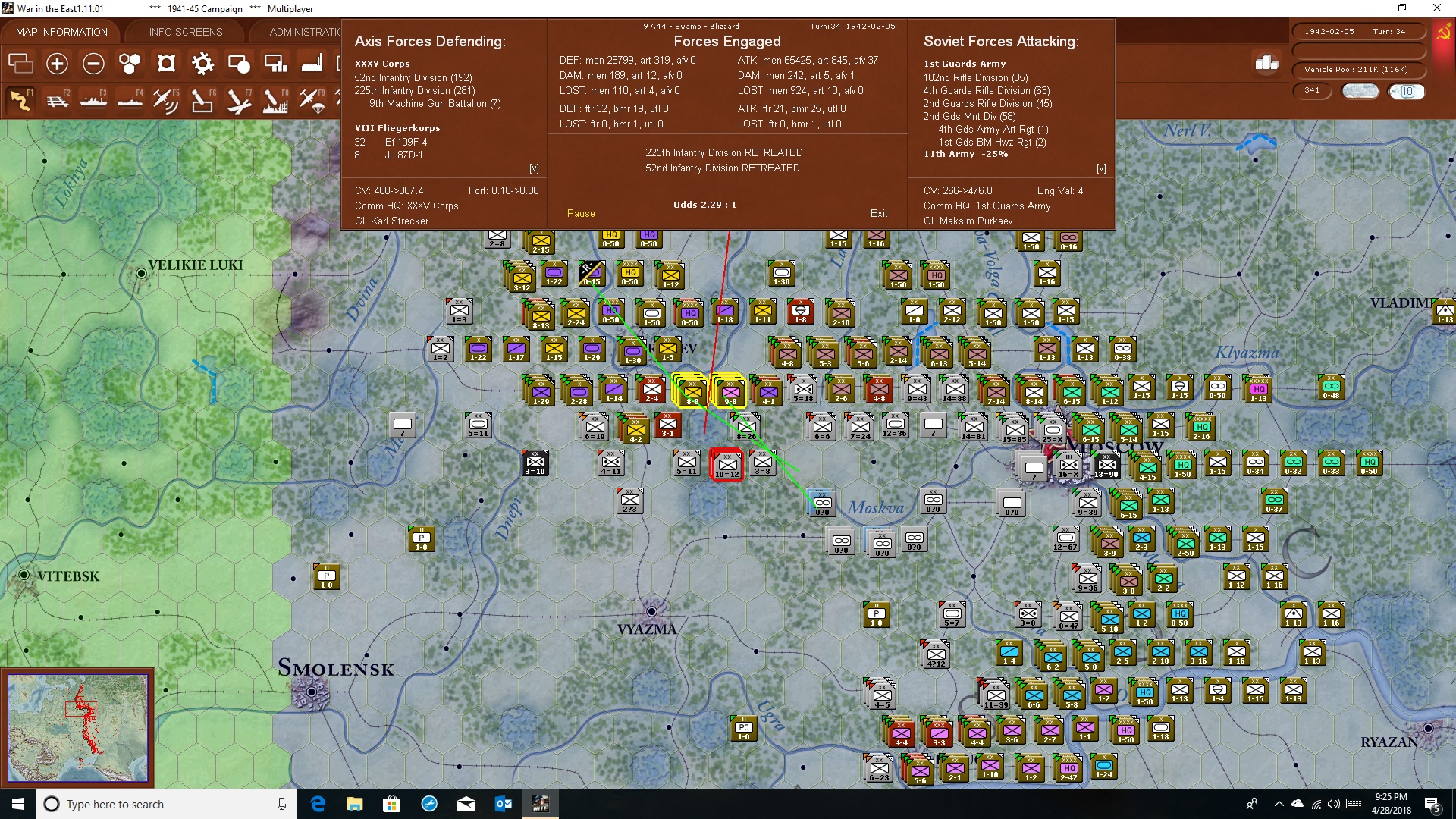Click the minimap in bottom-left corner
1456x819 pixels.
coord(77,728)
